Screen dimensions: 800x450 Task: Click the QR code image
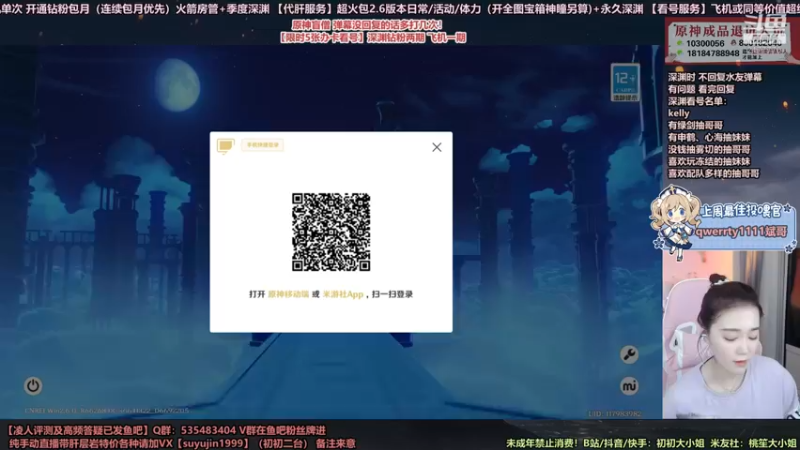[x=331, y=232]
